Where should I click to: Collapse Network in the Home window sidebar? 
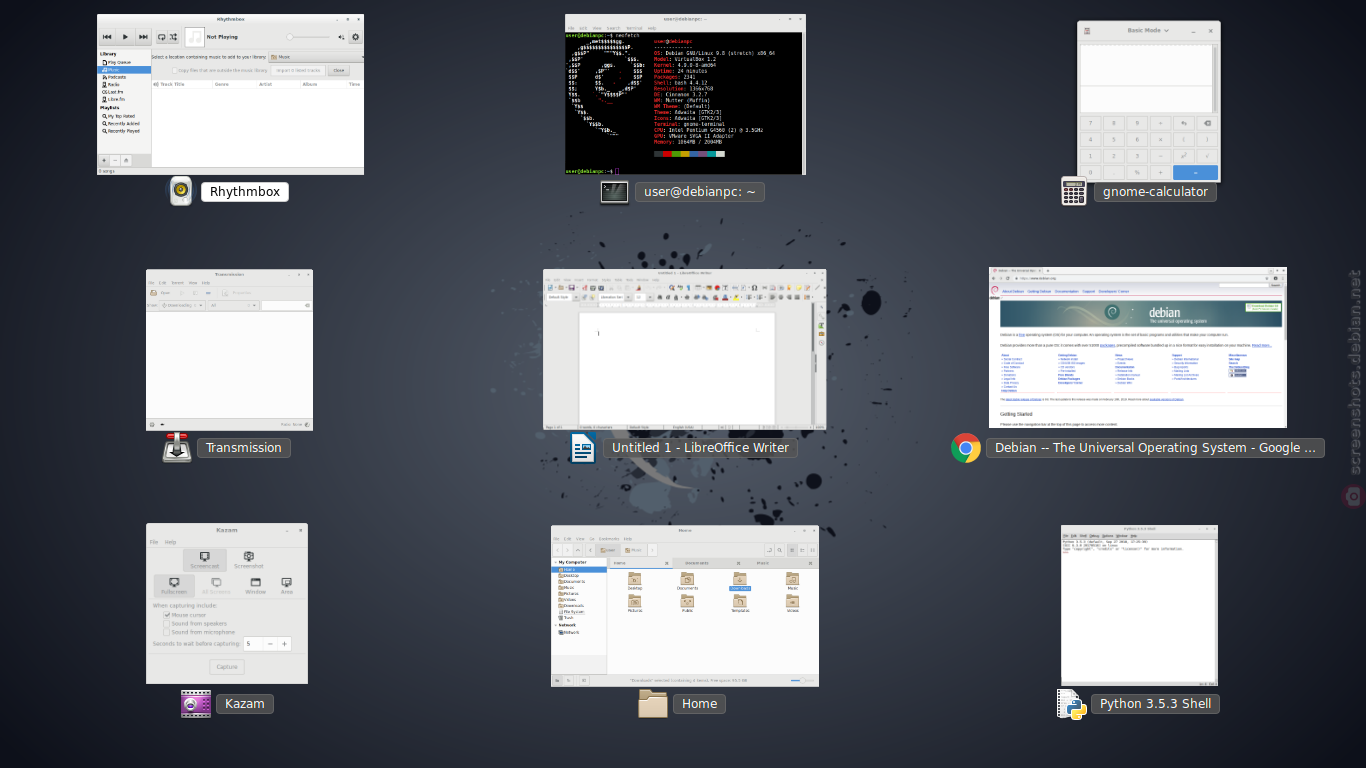coord(555,625)
